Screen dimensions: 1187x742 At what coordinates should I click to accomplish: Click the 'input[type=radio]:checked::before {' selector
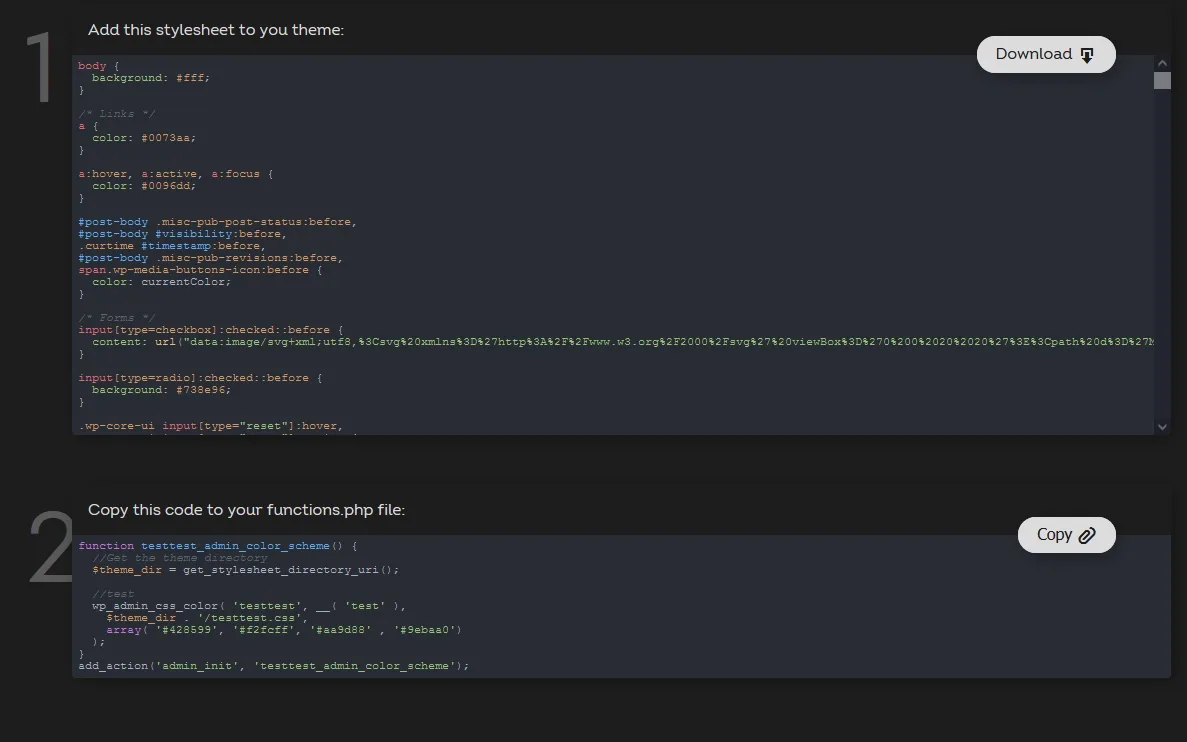[200, 378]
